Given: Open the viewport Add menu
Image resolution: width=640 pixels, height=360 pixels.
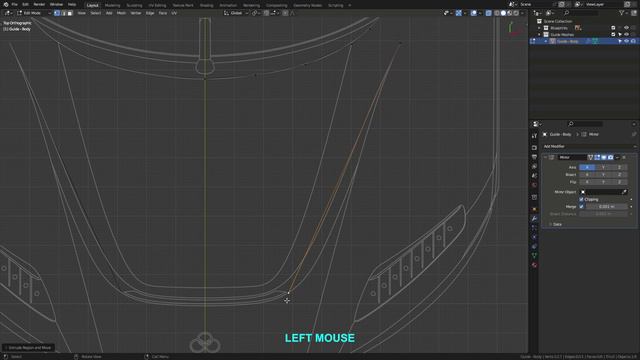Looking at the screenshot, I should pyautogui.click(x=109, y=13).
